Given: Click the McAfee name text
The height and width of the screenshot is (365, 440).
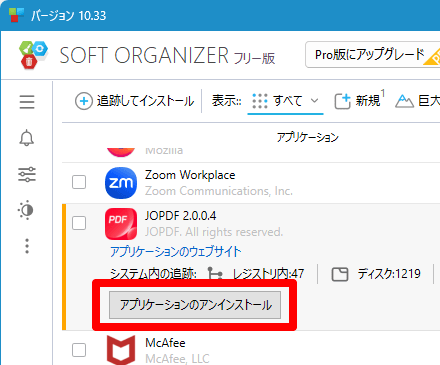Looking at the screenshot, I should coord(165,343).
